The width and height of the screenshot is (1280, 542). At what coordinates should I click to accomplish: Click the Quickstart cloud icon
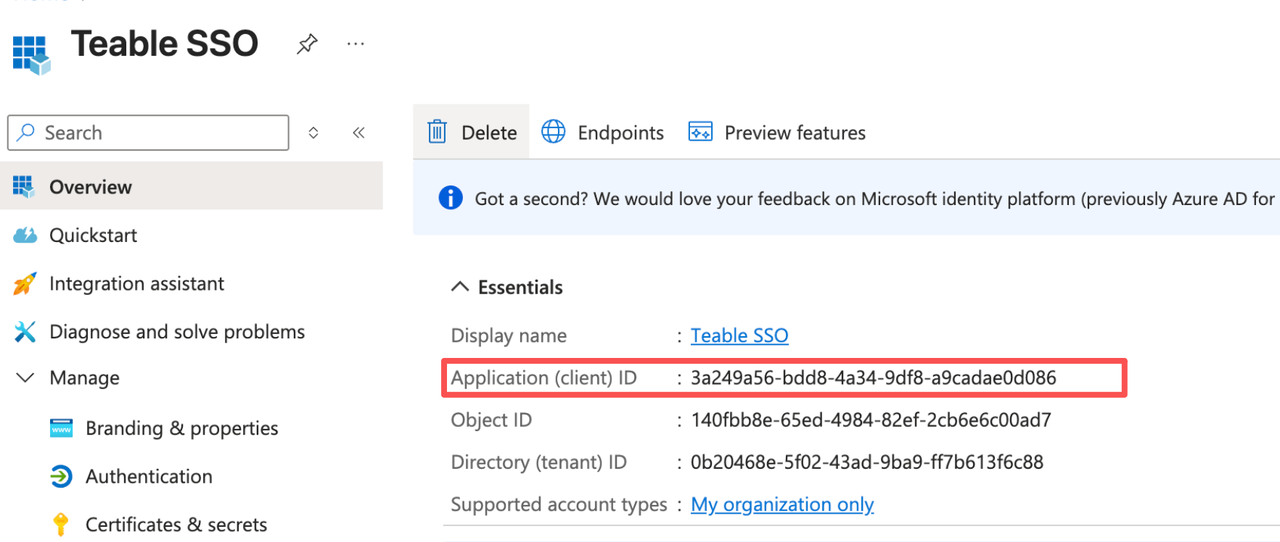point(24,235)
